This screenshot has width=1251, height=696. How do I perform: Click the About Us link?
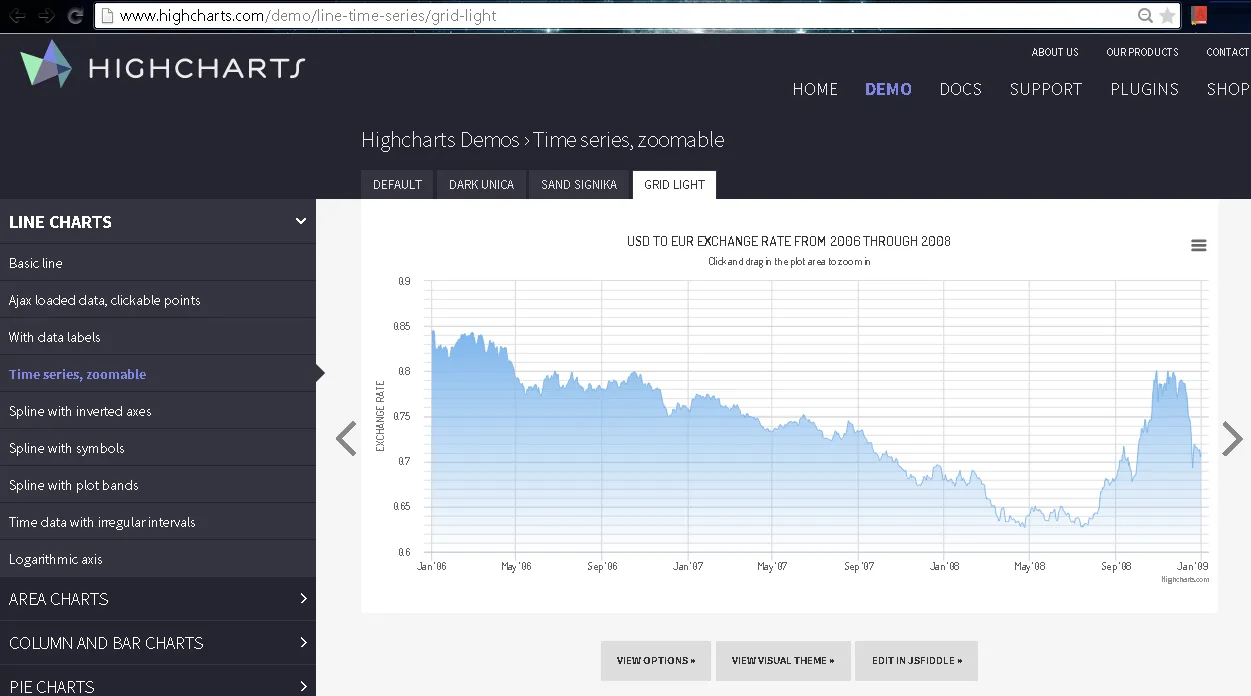(1055, 52)
